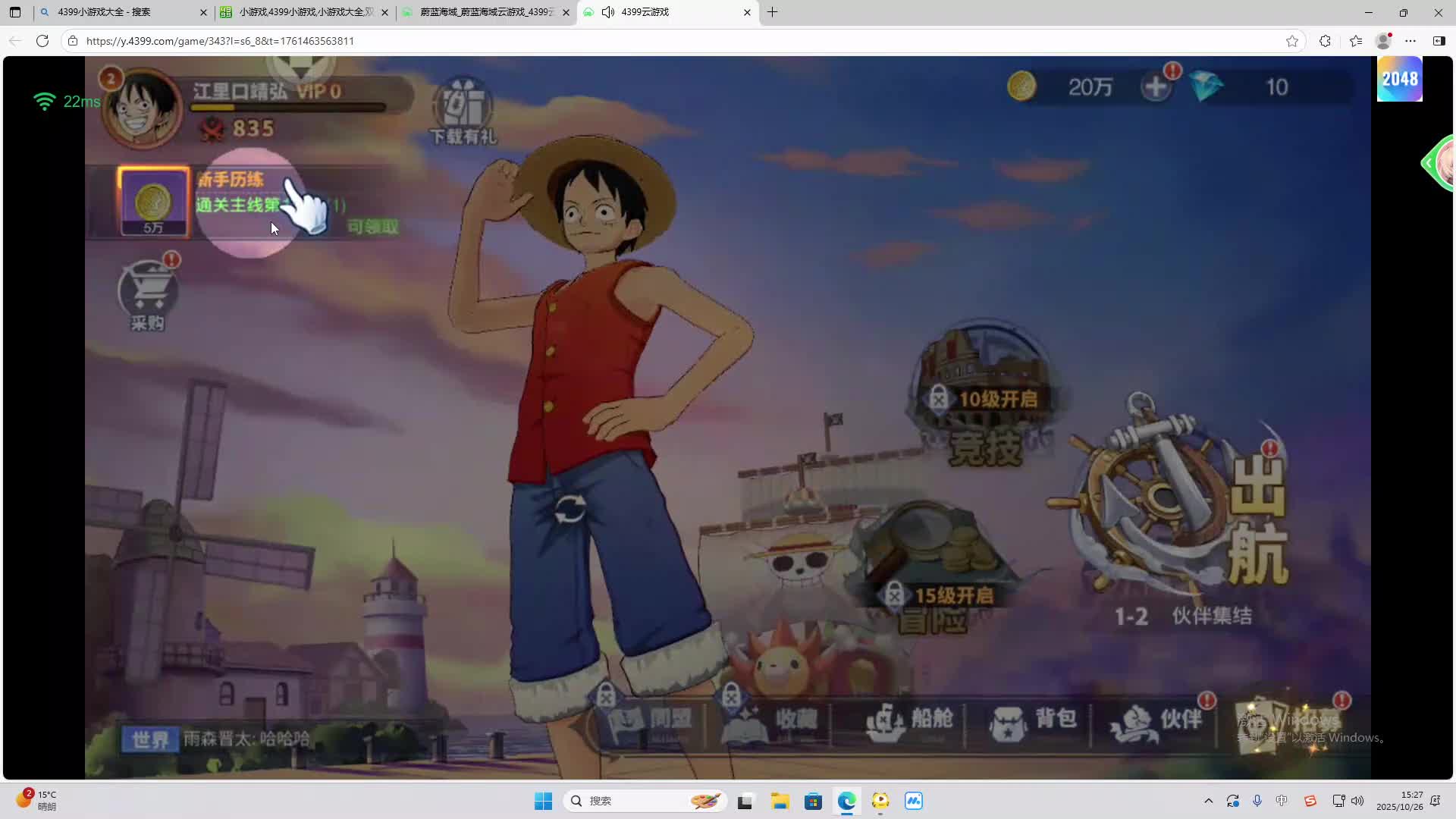1456x819 pixels.
Task: Show hidden system tray icons
Action: click(x=1208, y=801)
